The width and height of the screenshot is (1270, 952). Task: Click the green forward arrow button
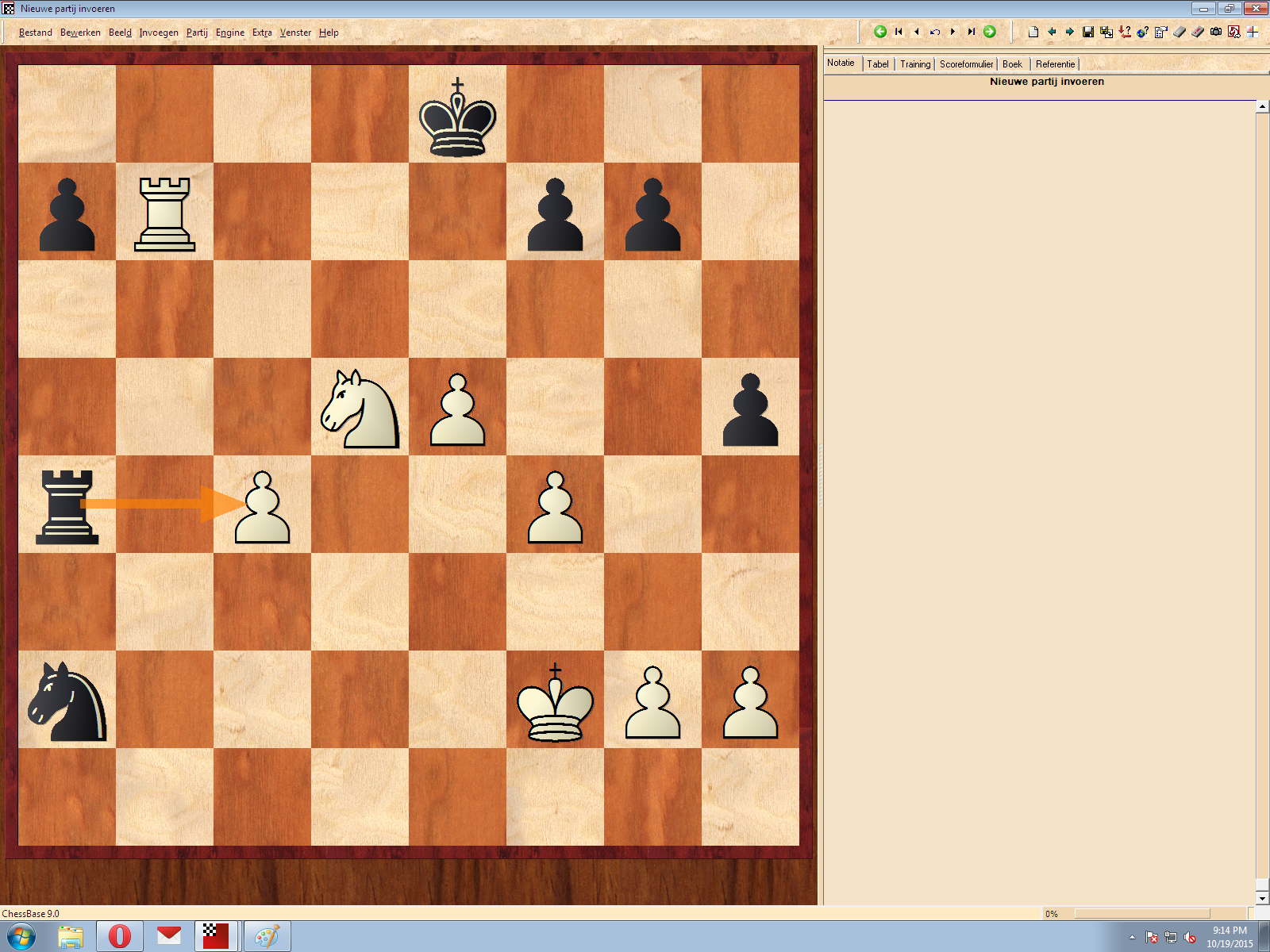tap(990, 32)
